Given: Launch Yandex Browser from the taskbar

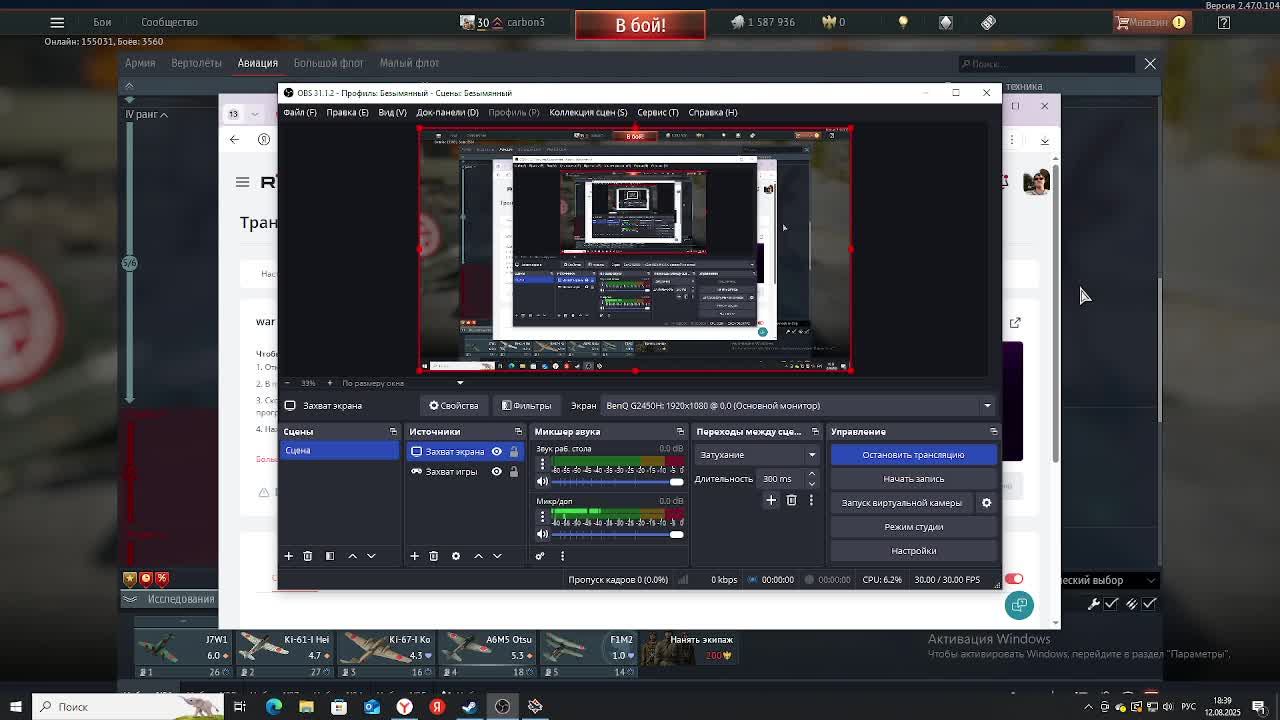Looking at the screenshot, I should pyautogui.click(x=404, y=707).
